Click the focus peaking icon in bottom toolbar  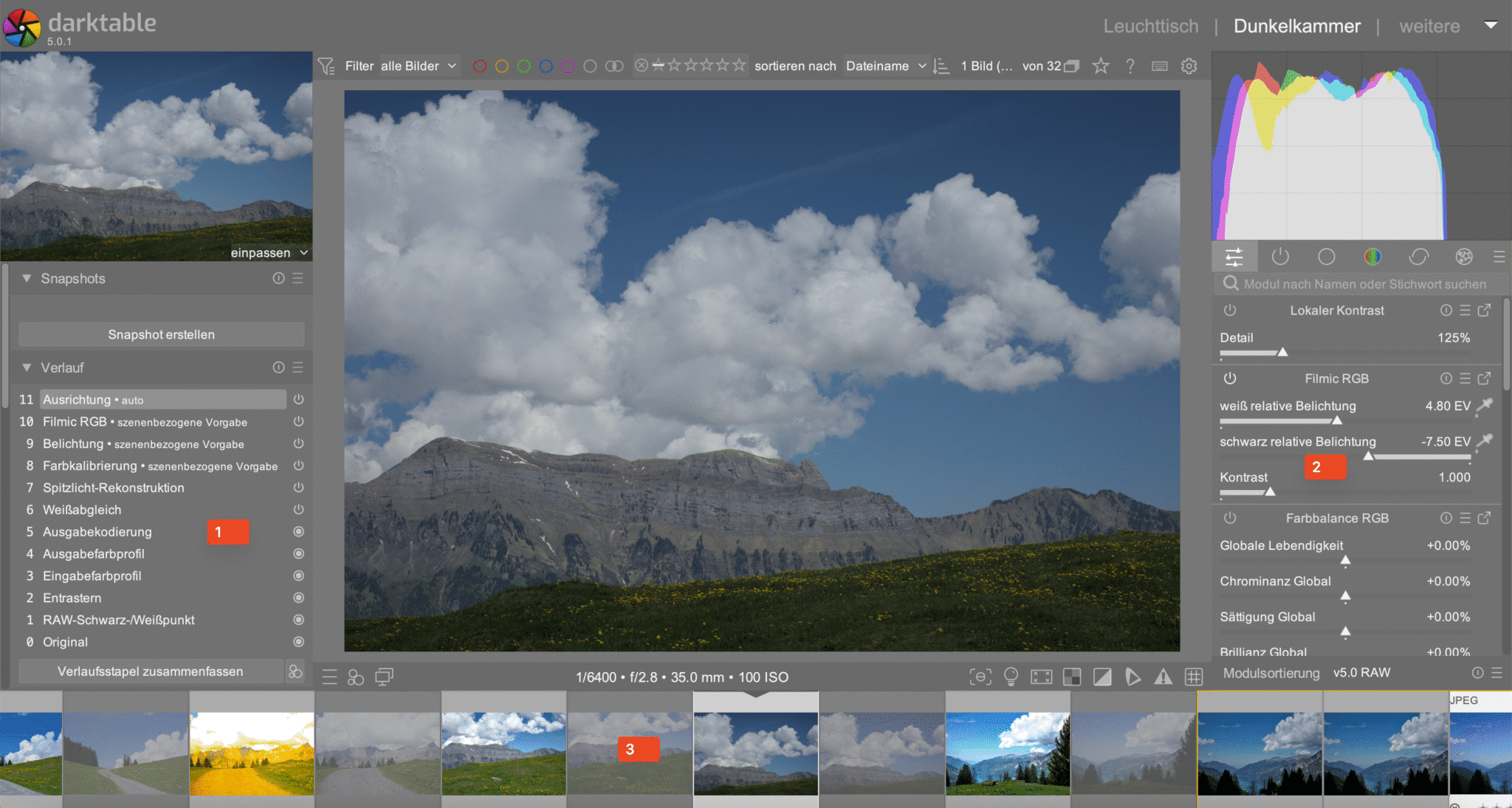pos(980,677)
